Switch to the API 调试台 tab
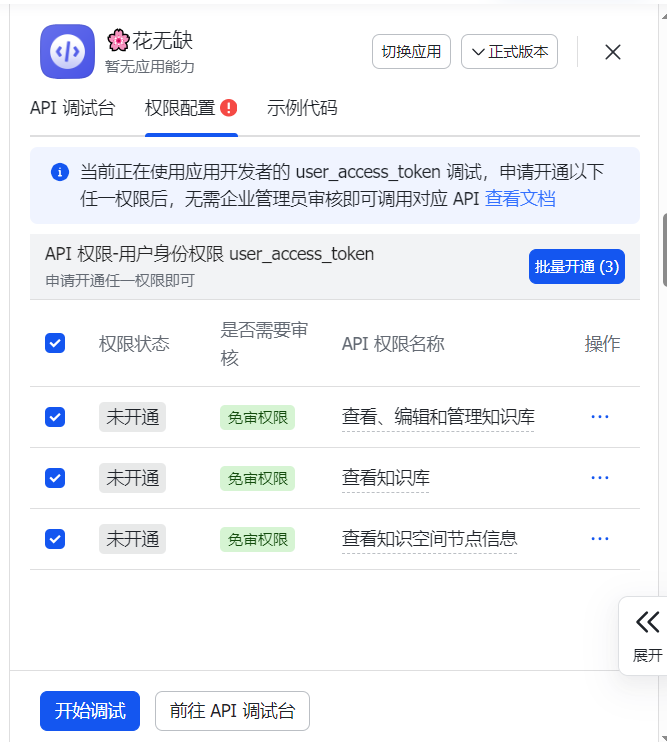Screen dimensions: 667x742 point(72,108)
